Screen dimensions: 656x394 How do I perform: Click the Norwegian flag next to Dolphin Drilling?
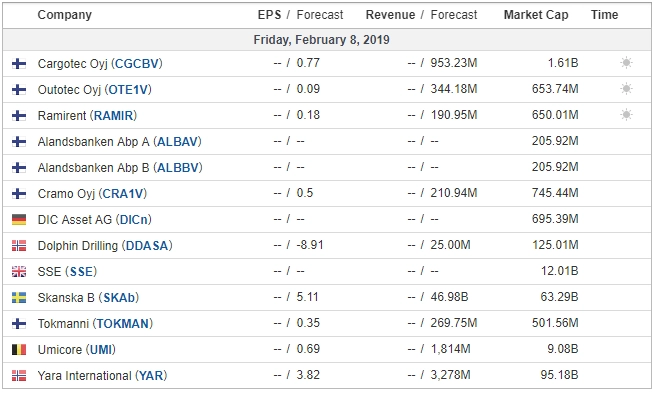tap(19, 246)
